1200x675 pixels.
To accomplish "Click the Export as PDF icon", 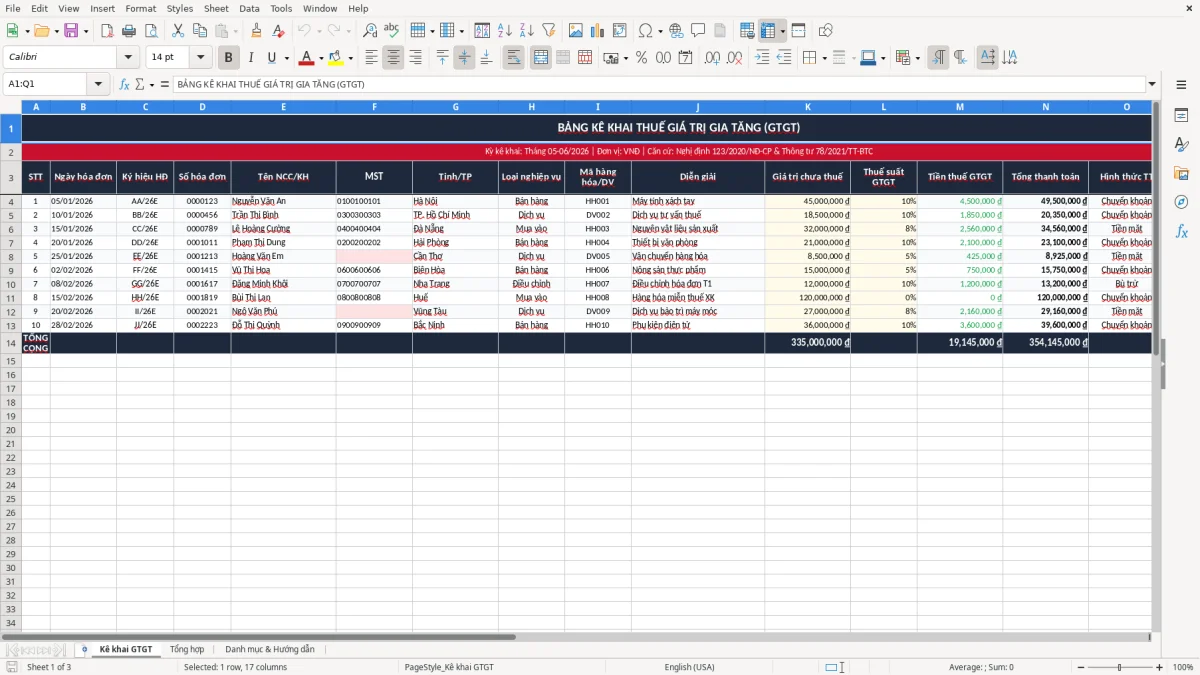I will 107,31.
